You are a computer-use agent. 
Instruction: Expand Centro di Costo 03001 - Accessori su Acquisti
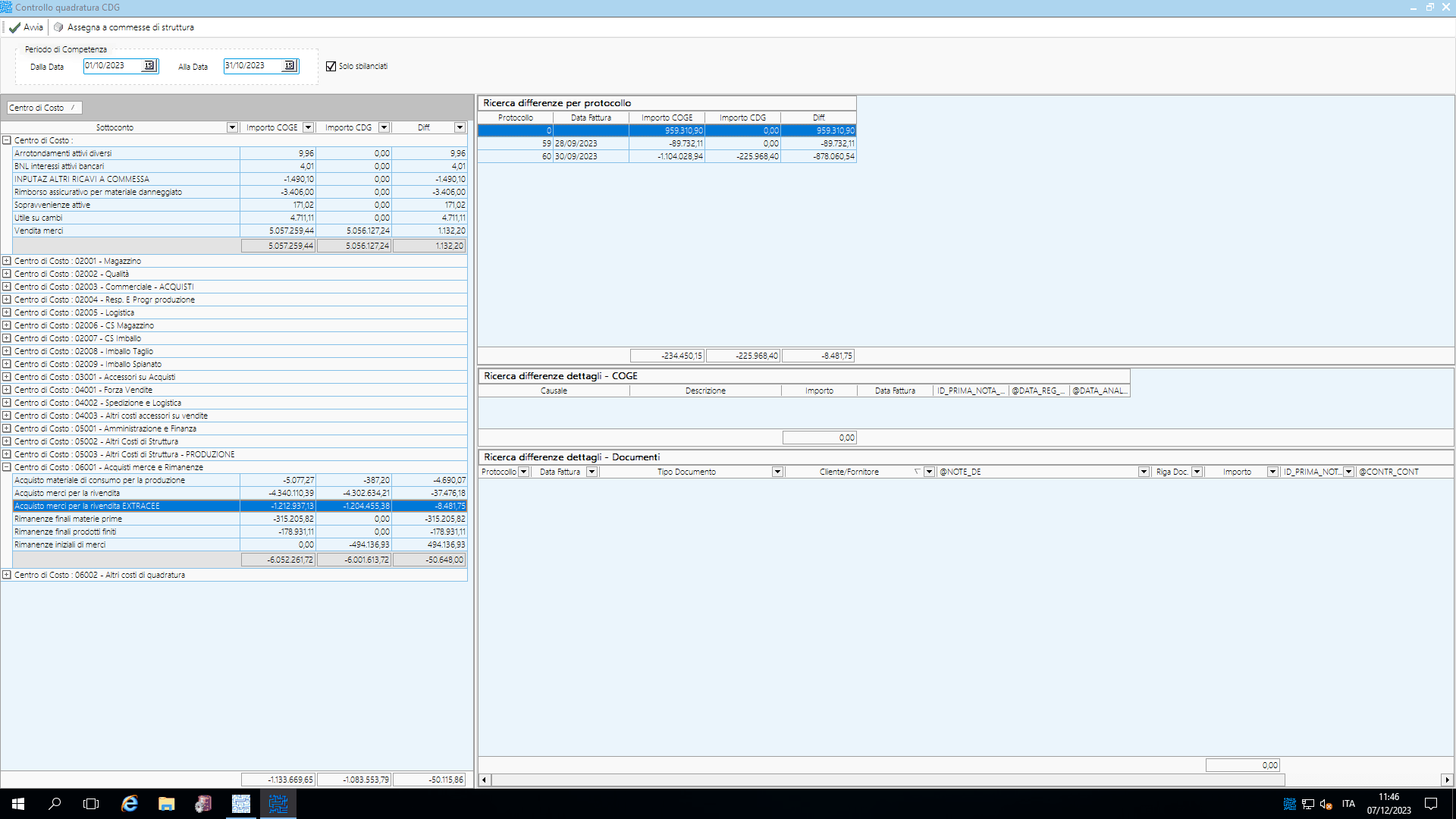point(7,377)
